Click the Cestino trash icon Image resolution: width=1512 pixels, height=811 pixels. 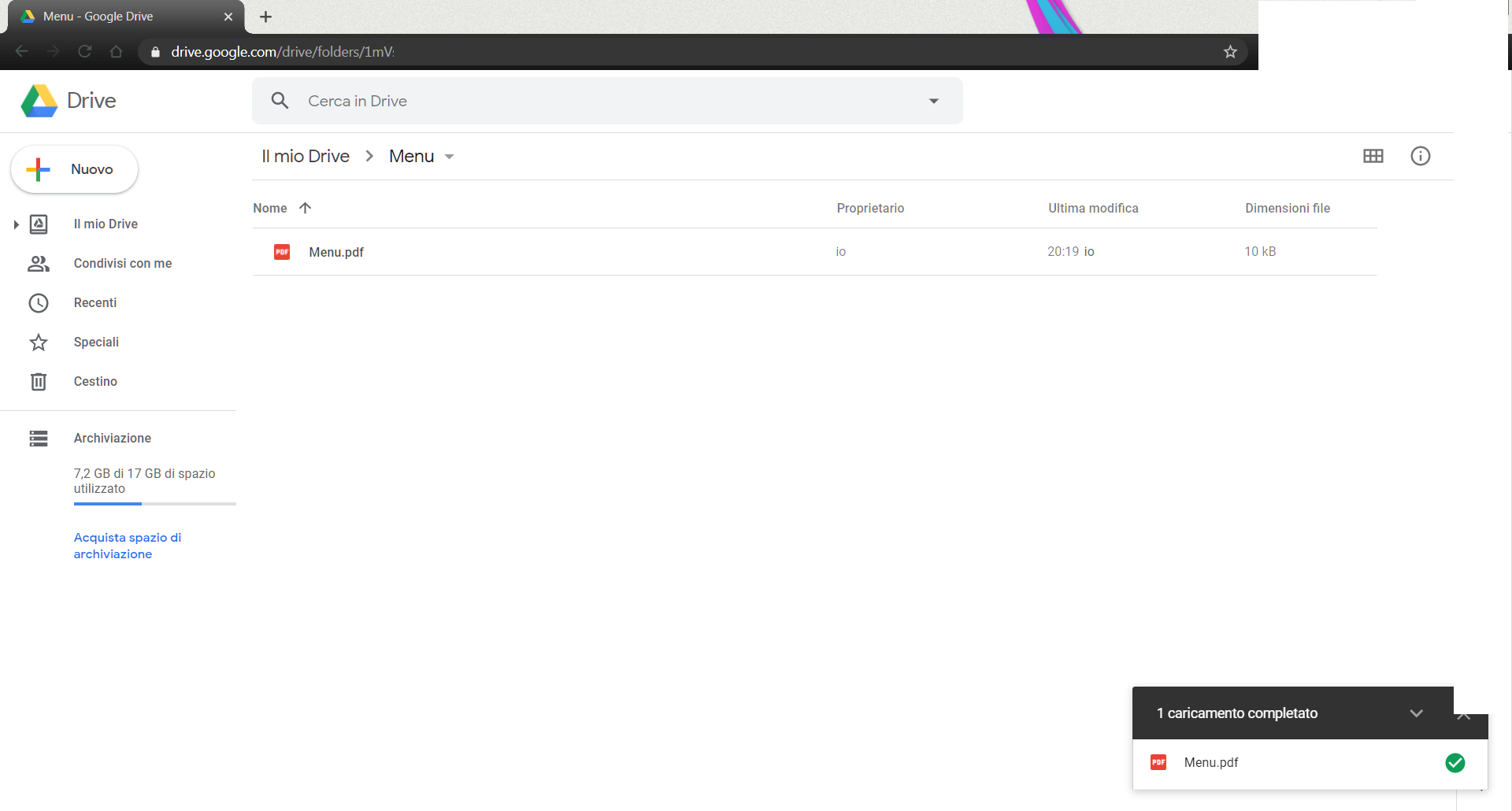(39, 382)
